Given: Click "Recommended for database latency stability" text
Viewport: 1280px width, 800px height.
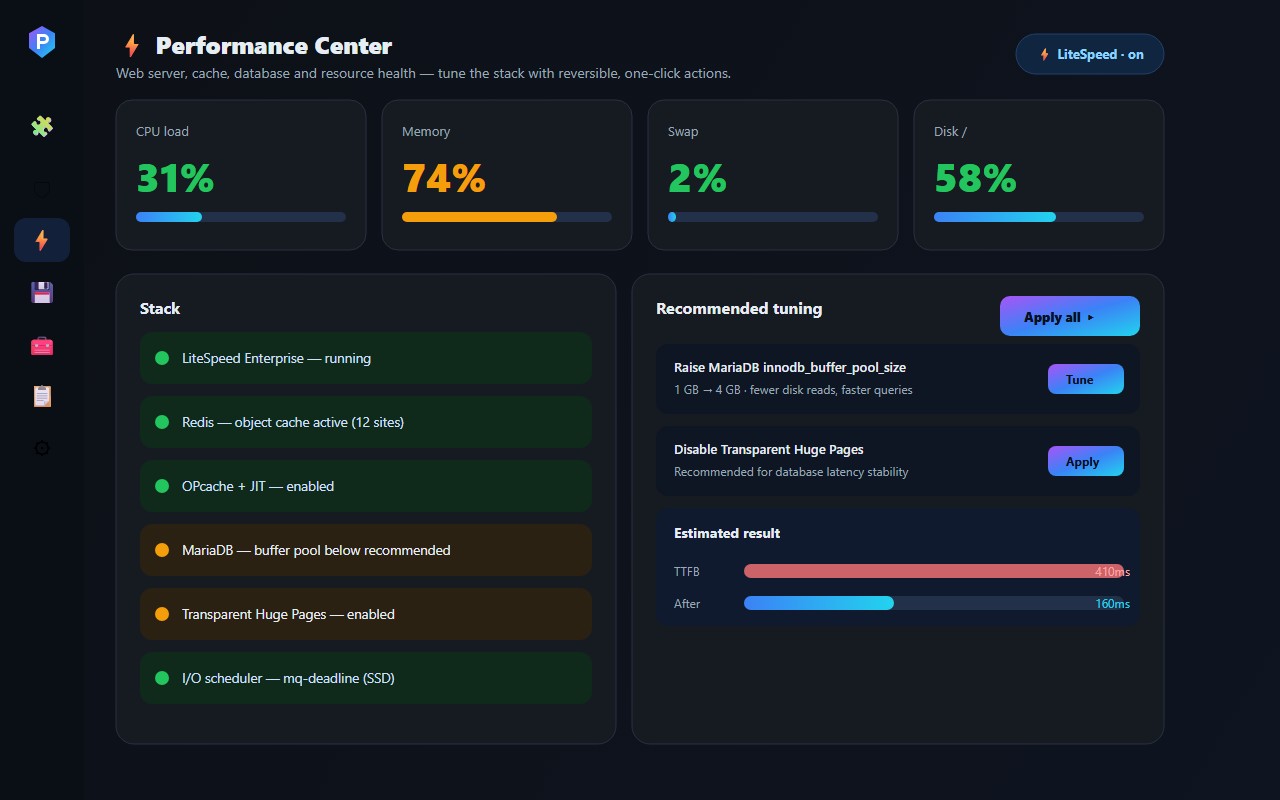Looking at the screenshot, I should point(791,472).
